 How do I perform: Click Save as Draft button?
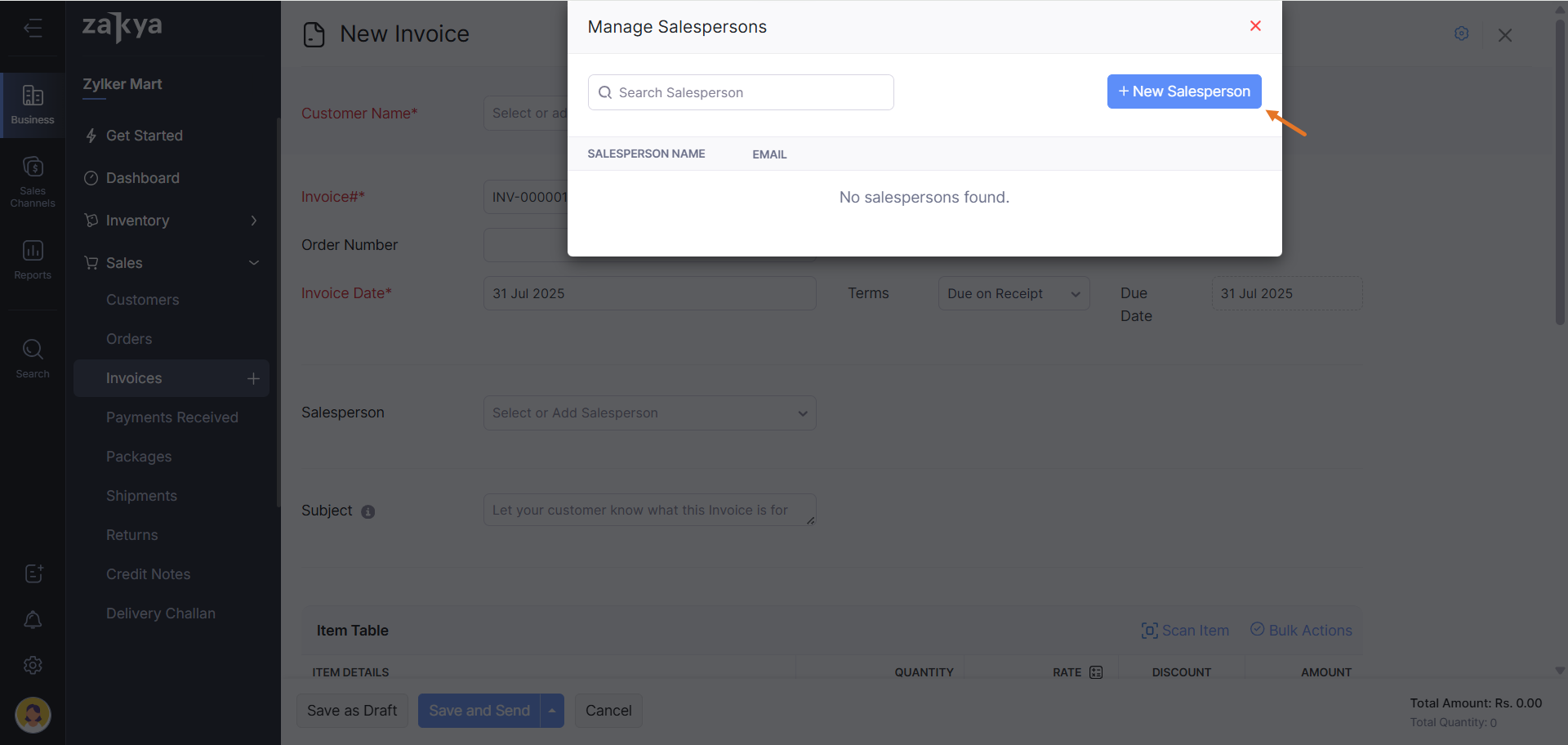[x=352, y=711]
